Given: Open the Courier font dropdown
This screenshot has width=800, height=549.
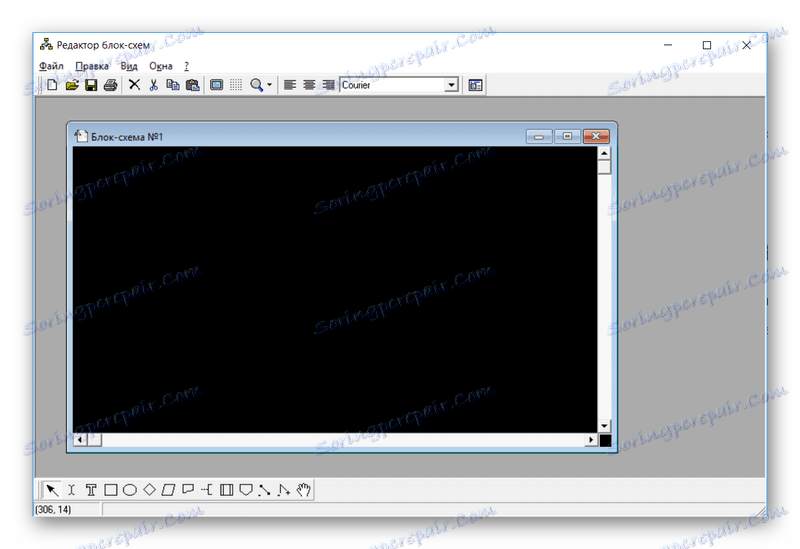Looking at the screenshot, I should (451, 85).
